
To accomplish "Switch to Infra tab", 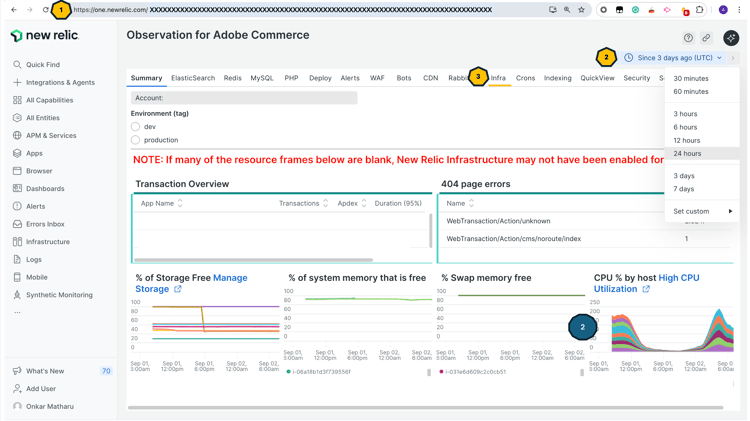I will [498, 78].
